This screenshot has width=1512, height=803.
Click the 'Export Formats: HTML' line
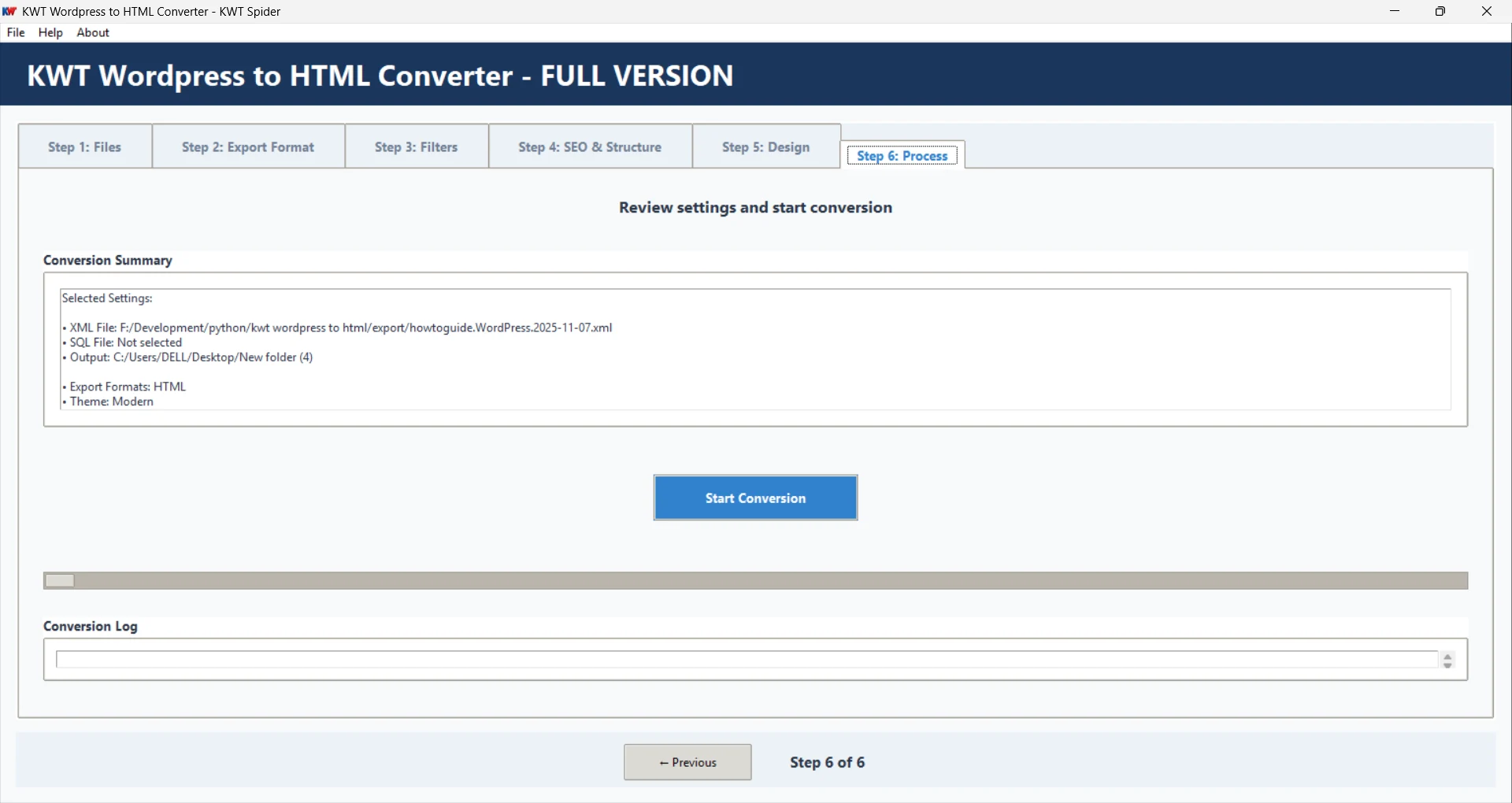coord(124,387)
